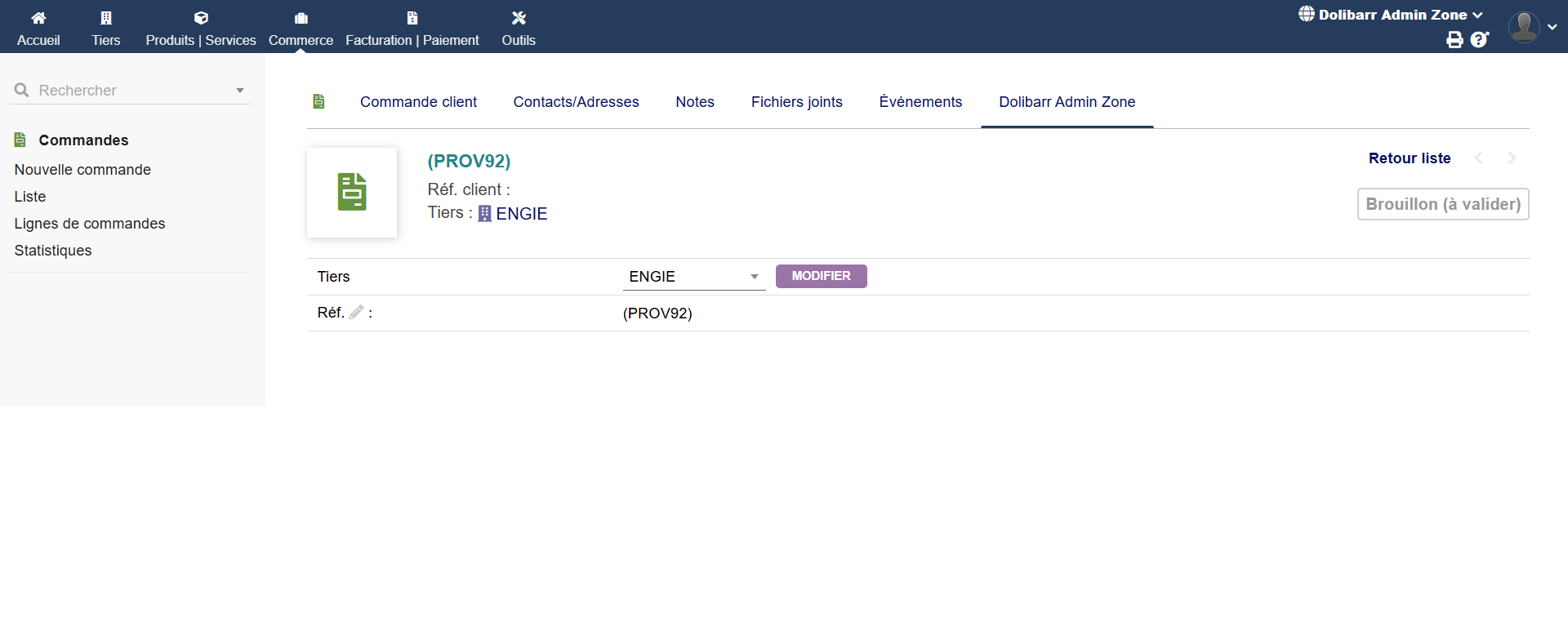Click the large green order document thumbnail
1568x618 pixels.
point(352,193)
